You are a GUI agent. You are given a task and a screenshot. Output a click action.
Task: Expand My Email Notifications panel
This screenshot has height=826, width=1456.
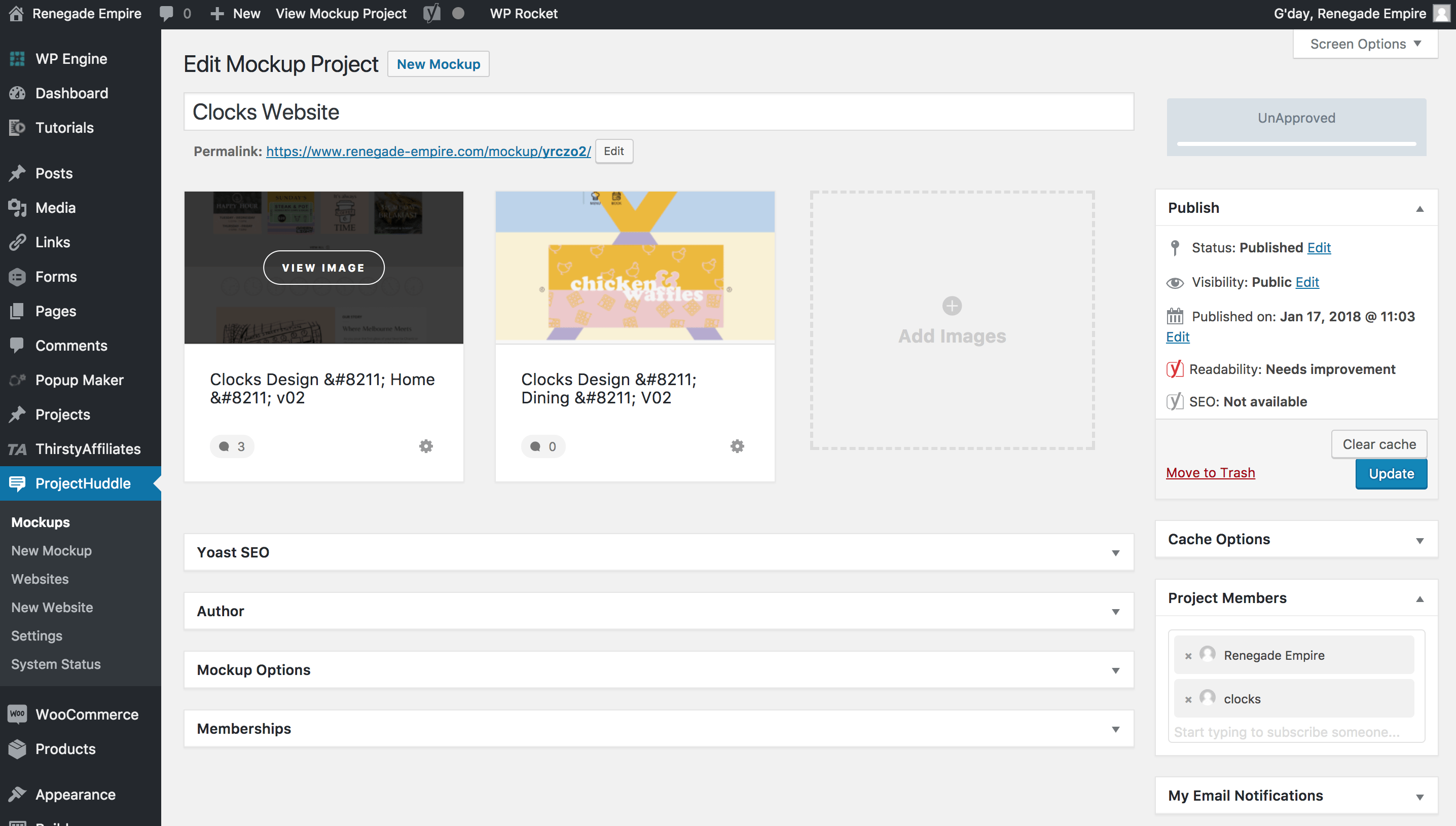coord(1419,797)
